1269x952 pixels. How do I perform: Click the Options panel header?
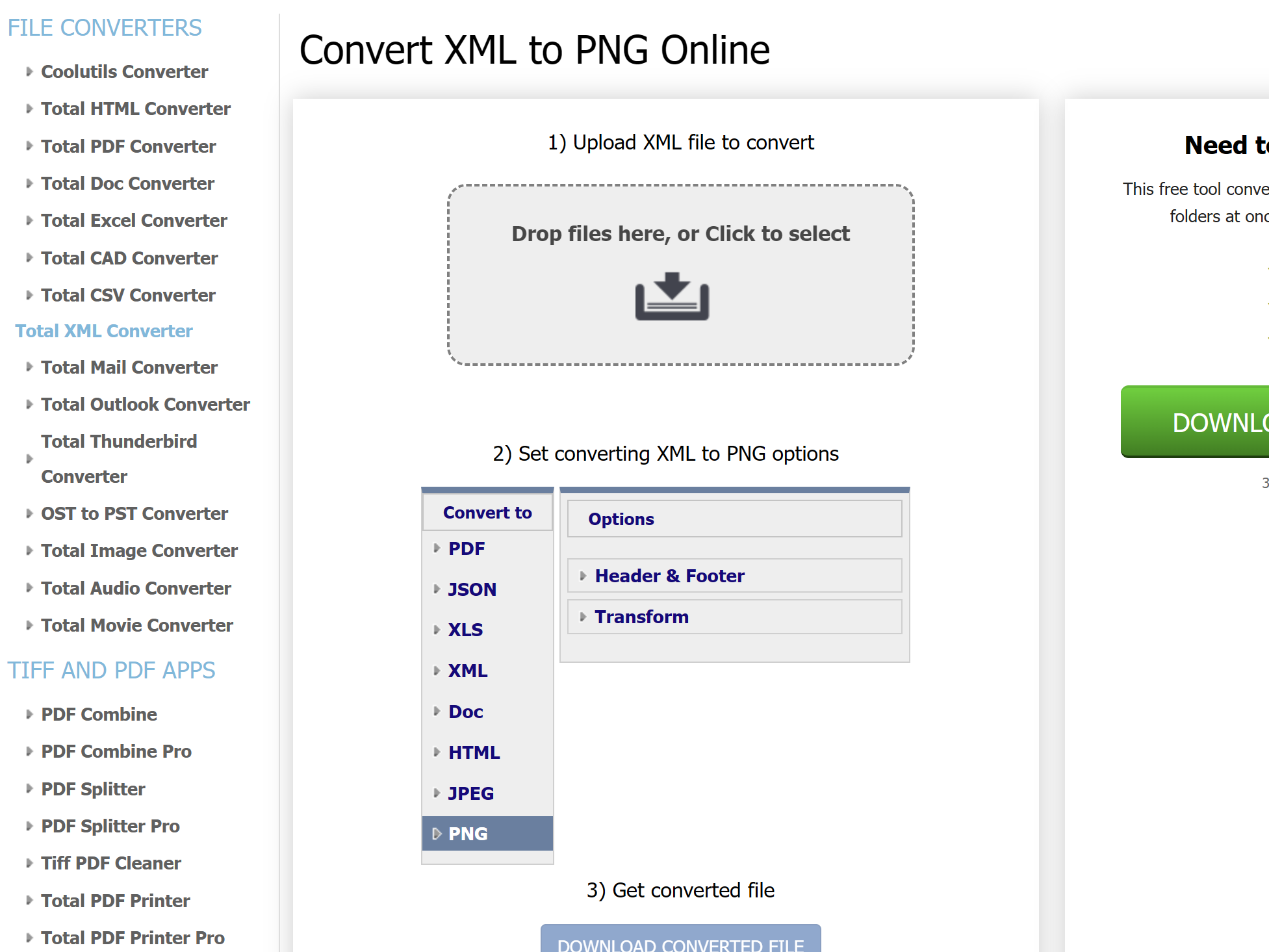[x=734, y=519]
